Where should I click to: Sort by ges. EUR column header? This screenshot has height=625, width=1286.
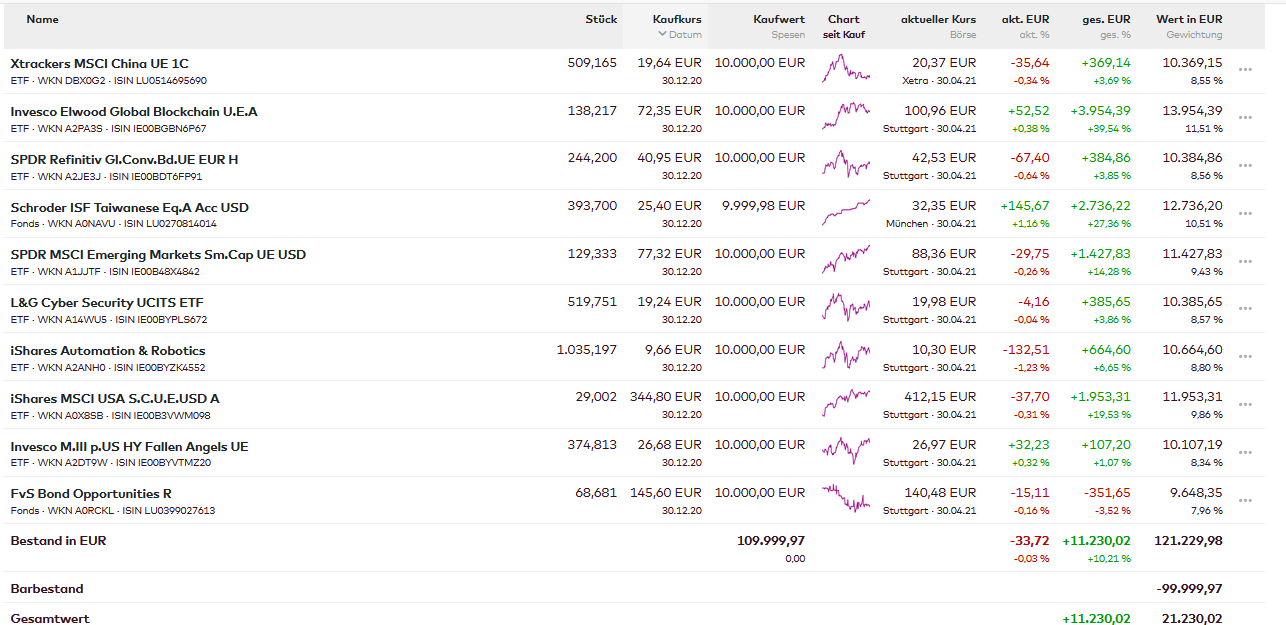pos(1106,19)
